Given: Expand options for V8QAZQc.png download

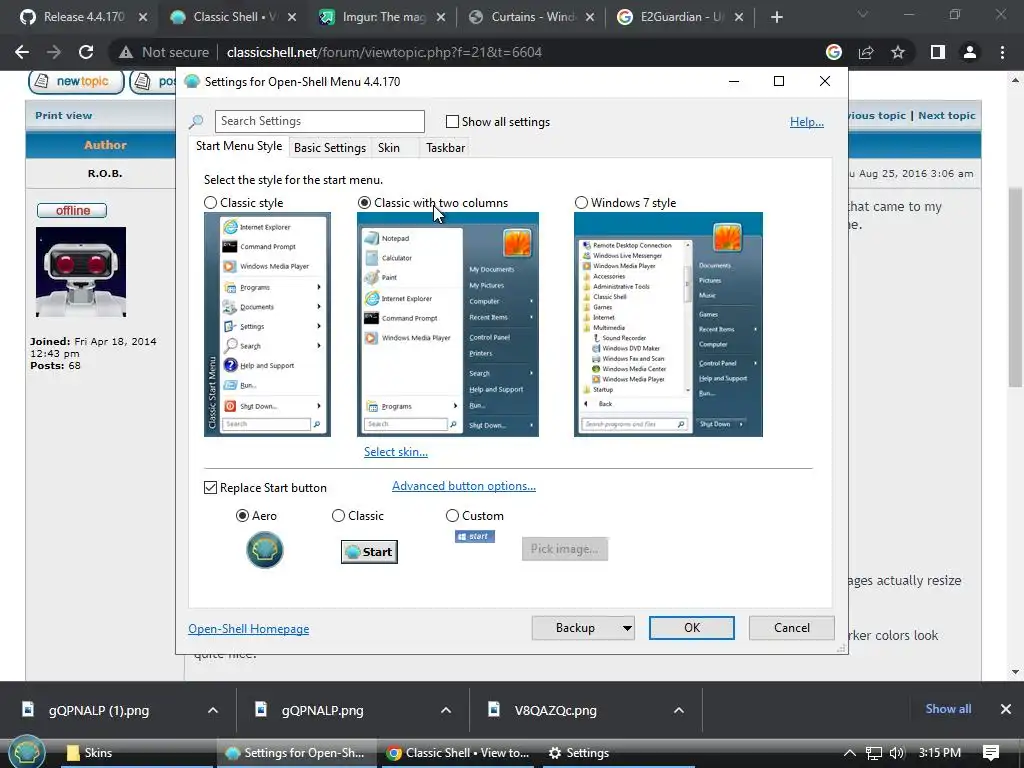Looking at the screenshot, I should click(679, 710).
